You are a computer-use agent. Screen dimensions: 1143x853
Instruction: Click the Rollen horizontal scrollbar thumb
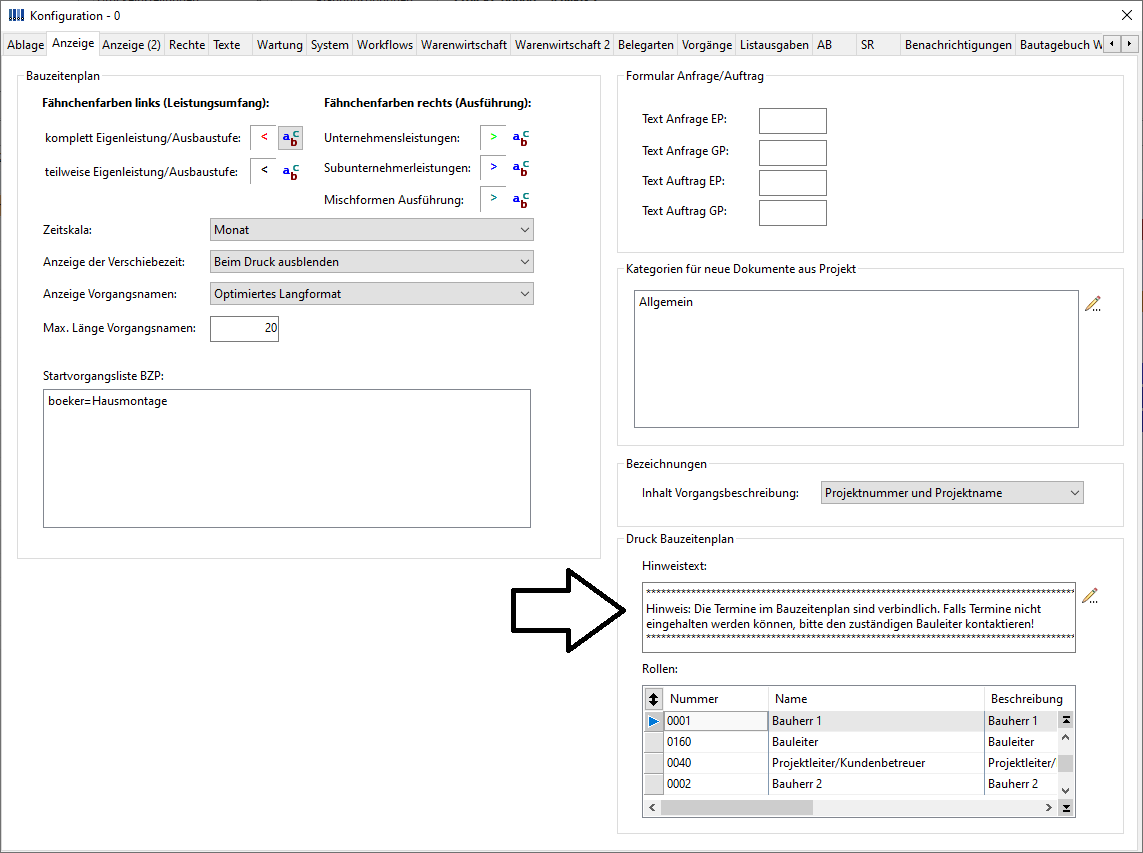pyautogui.click(x=736, y=808)
